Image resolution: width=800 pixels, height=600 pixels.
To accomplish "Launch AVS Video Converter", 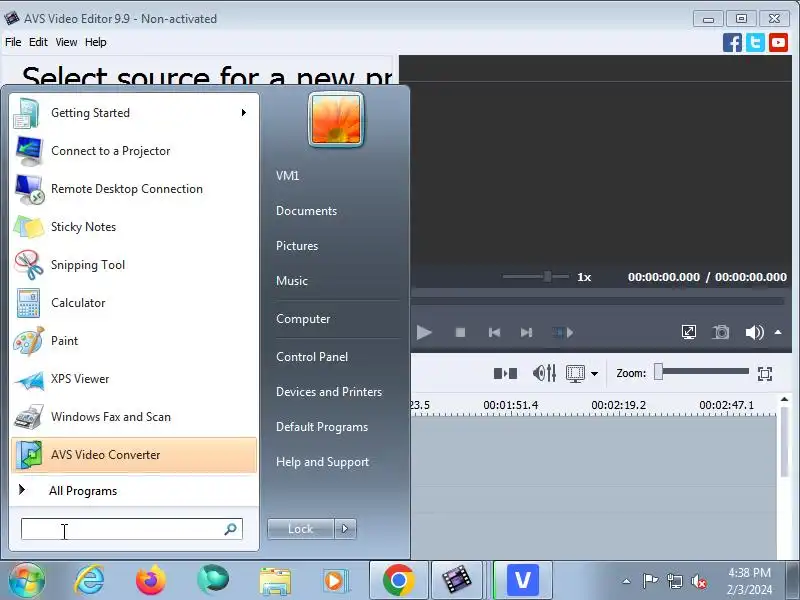I will (x=133, y=455).
